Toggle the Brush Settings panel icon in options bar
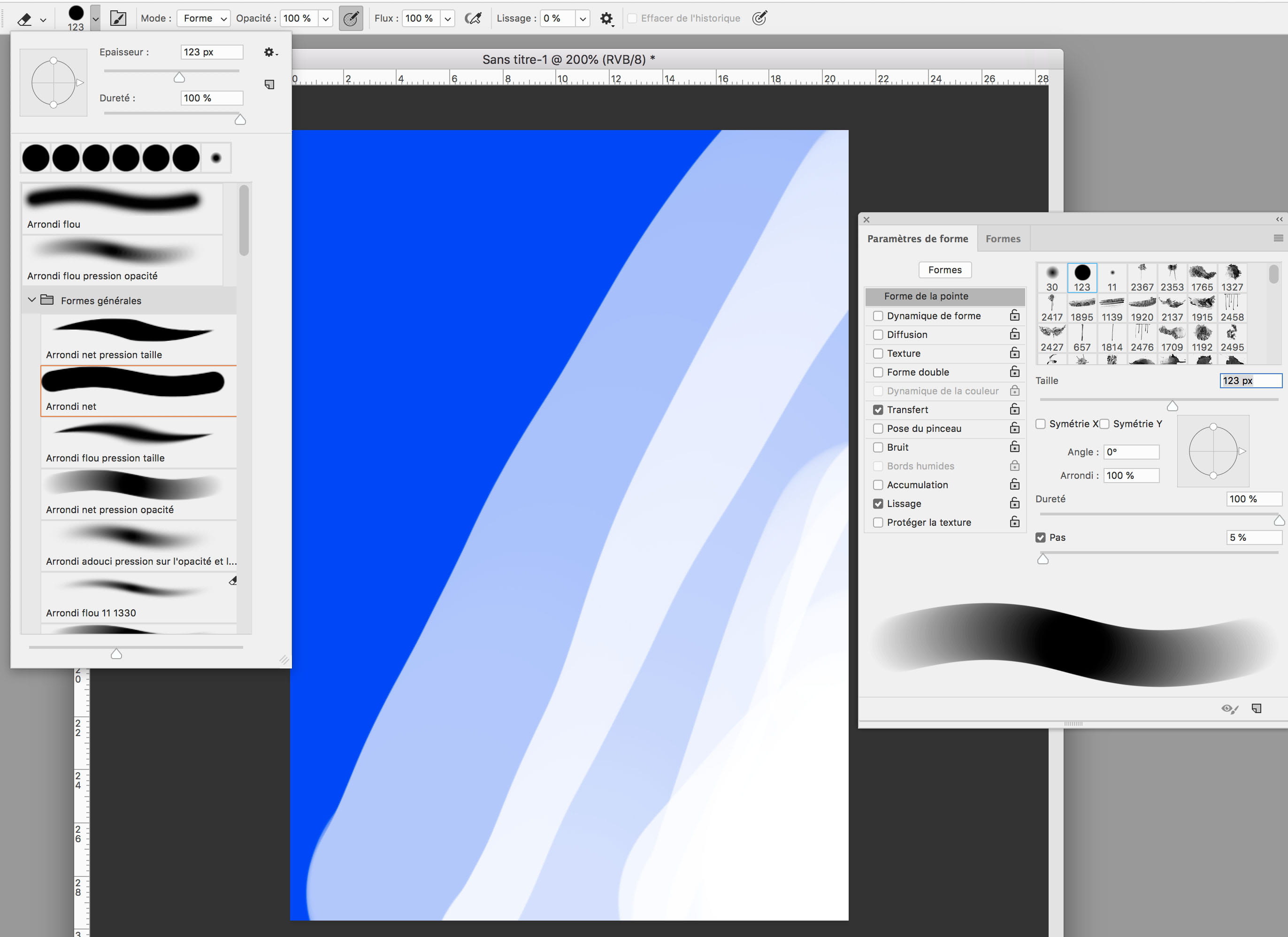Viewport: 1288px width, 937px height. 118,18
